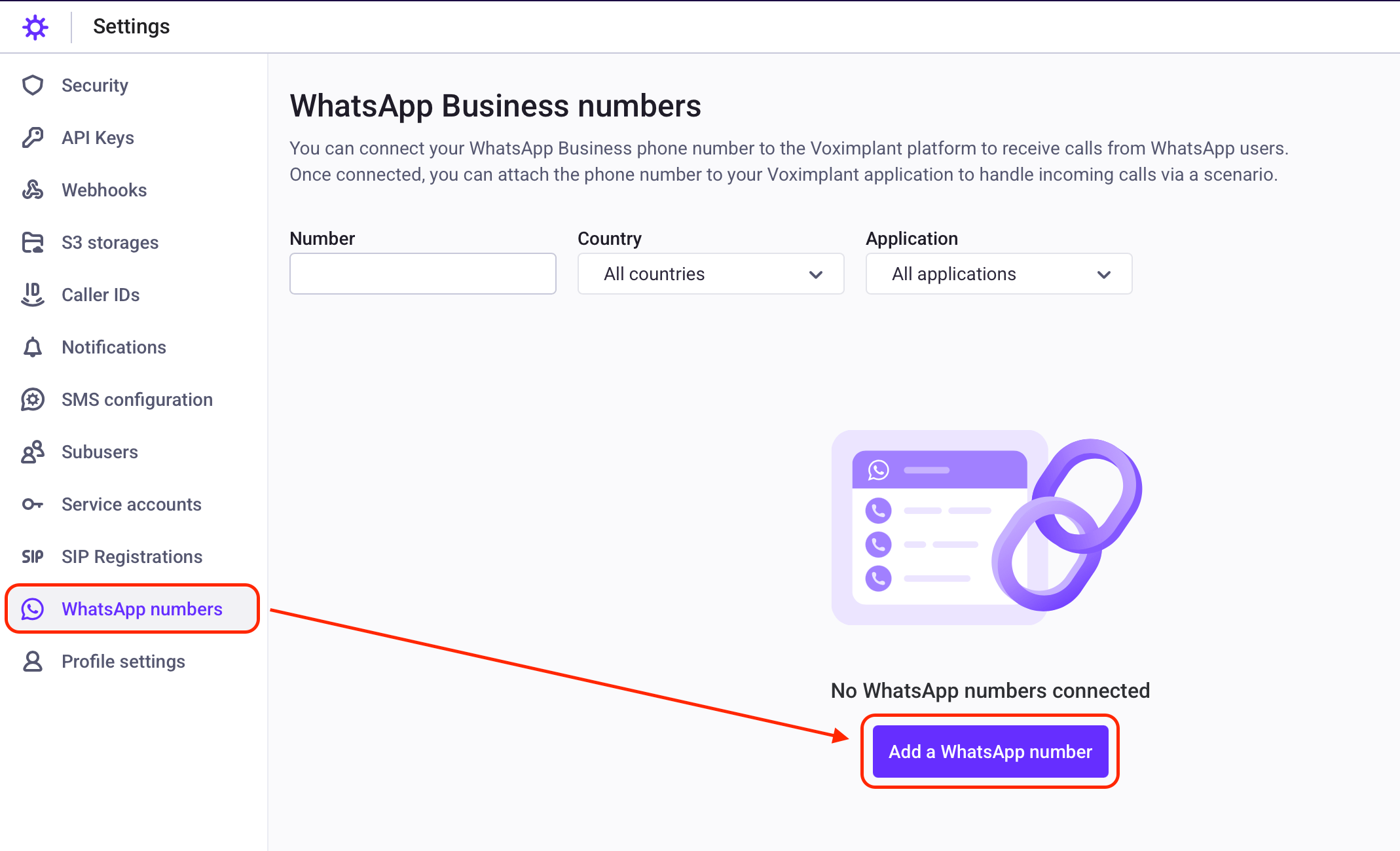The width and height of the screenshot is (1400, 851).
Task: Select the WhatsApp numbers phone icon
Action: point(31,609)
